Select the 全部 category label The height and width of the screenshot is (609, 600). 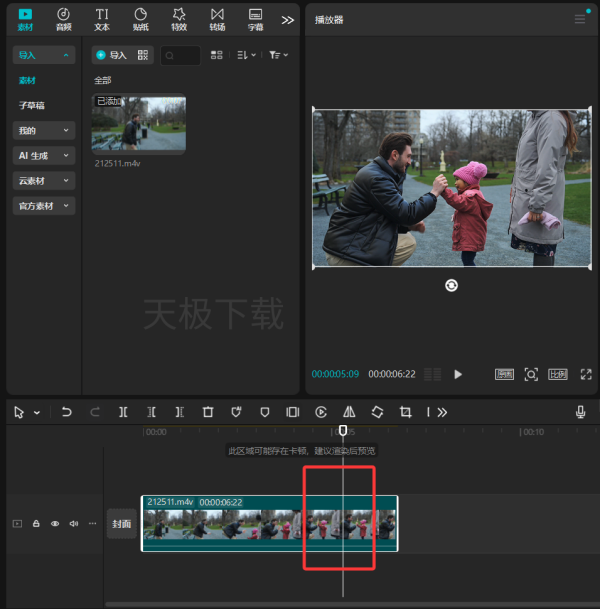point(103,80)
